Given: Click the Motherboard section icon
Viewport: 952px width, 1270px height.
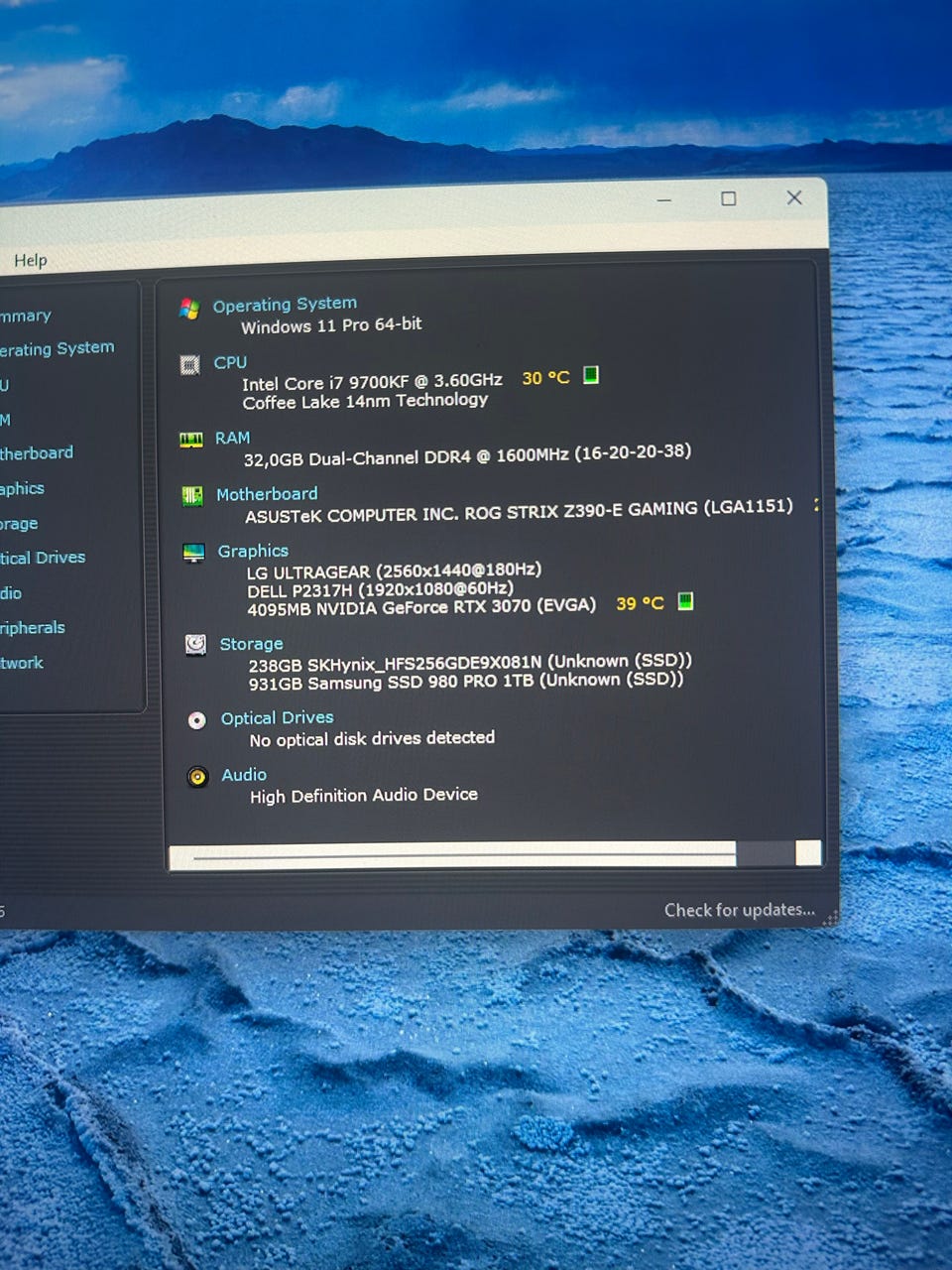Looking at the screenshot, I should (x=192, y=496).
